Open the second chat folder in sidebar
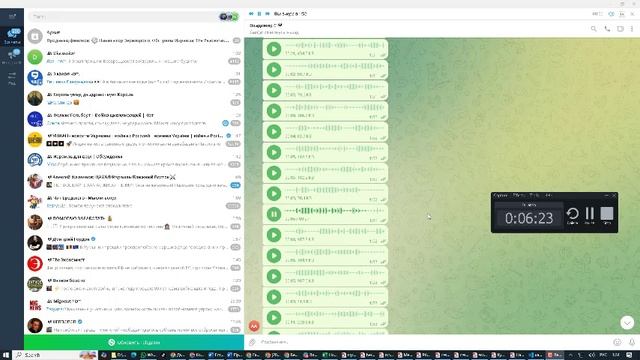 tap(12, 57)
